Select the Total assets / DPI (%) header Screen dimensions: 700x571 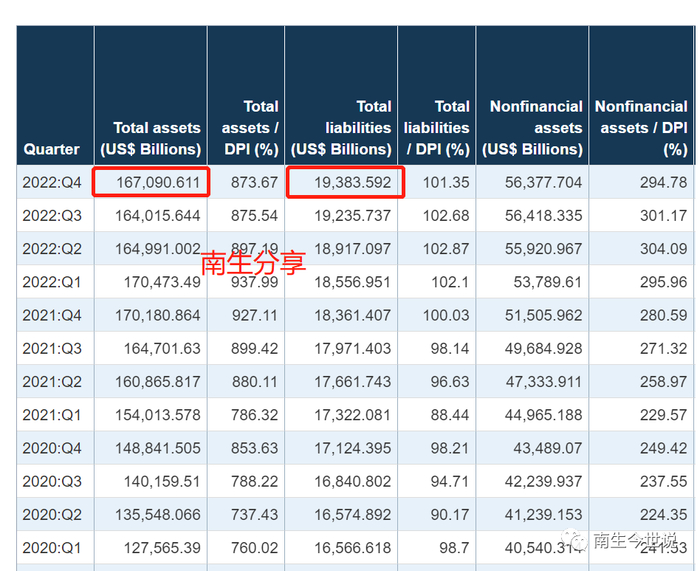tap(246, 127)
